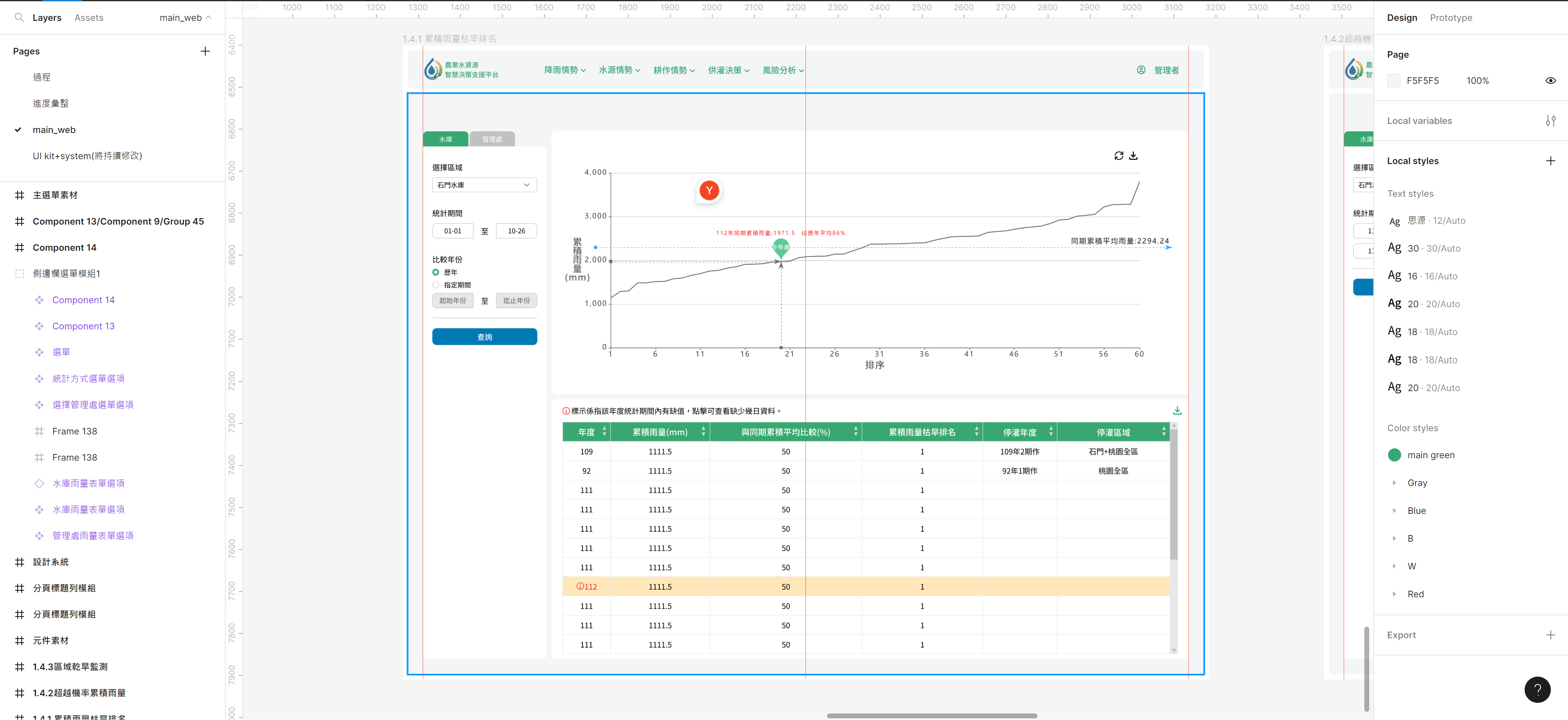Expand the Blue color styles group

1394,511
